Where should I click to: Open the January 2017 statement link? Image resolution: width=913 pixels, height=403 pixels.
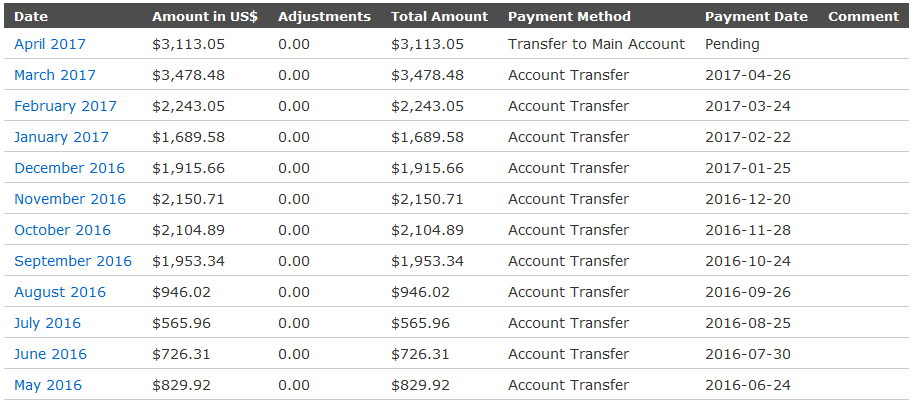pos(61,137)
